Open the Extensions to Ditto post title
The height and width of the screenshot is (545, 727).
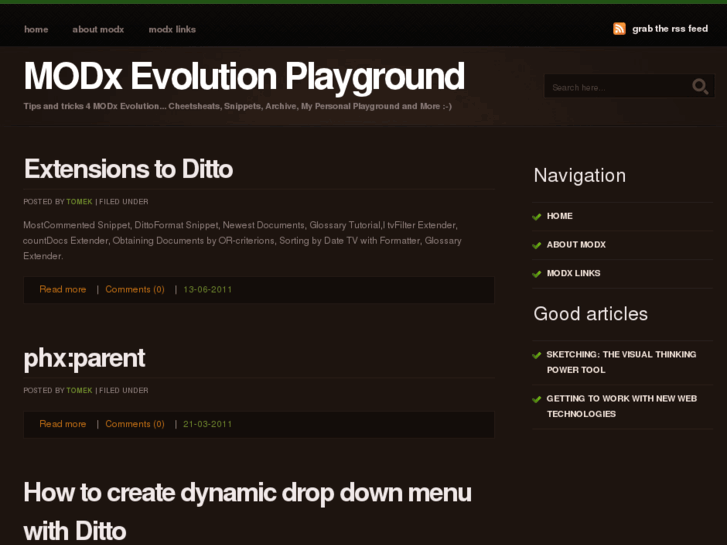click(x=128, y=169)
